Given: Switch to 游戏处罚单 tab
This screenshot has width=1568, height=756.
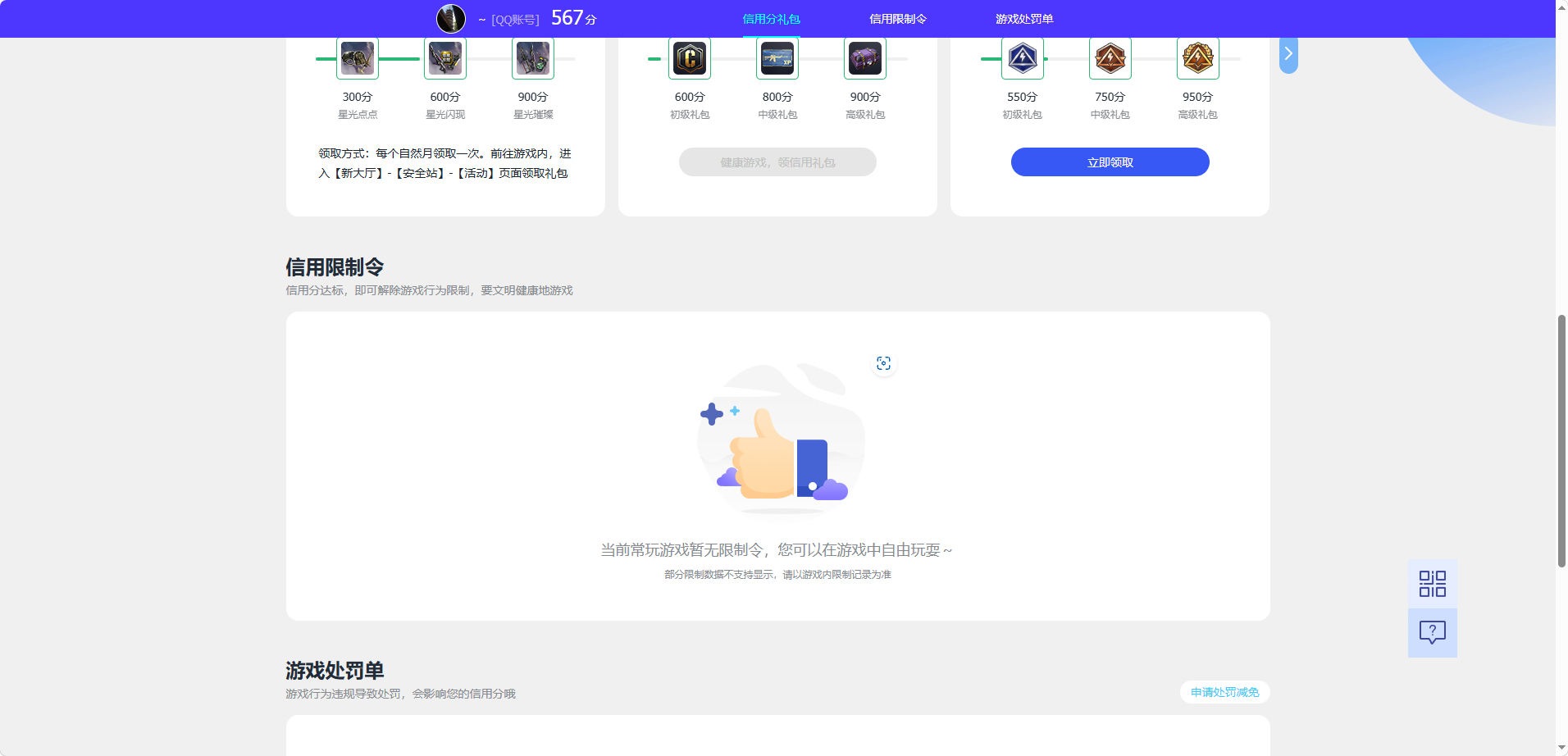Looking at the screenshot, I should tap(1024, 19).
